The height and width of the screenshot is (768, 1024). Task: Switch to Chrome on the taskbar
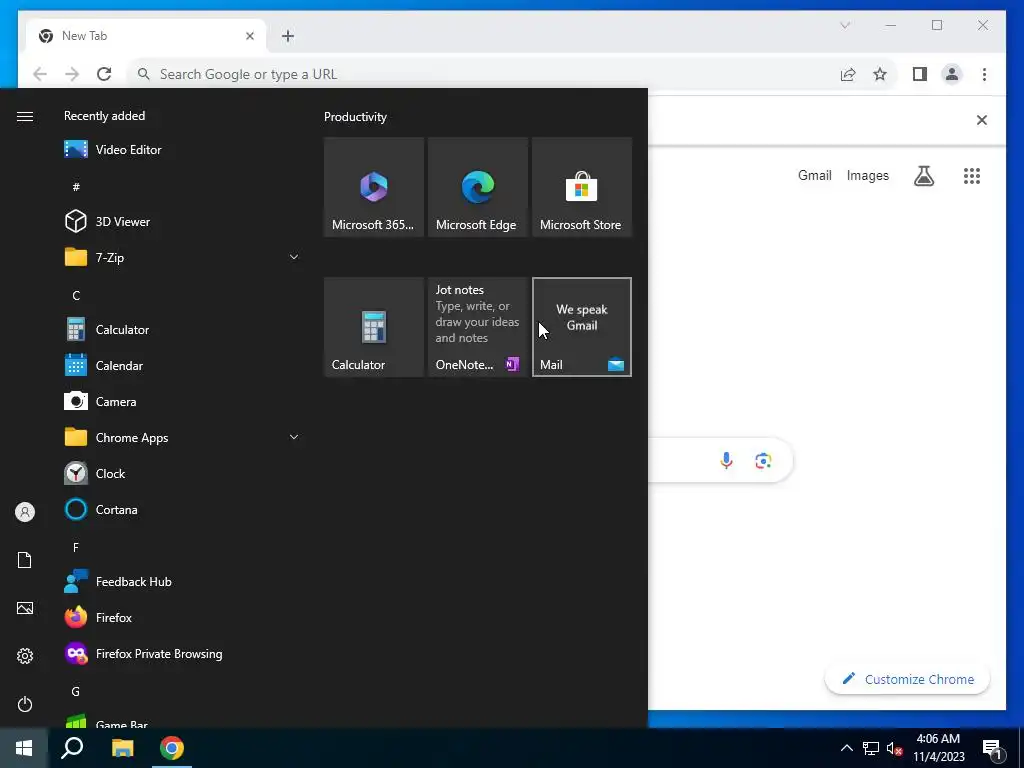click(172, 748)
